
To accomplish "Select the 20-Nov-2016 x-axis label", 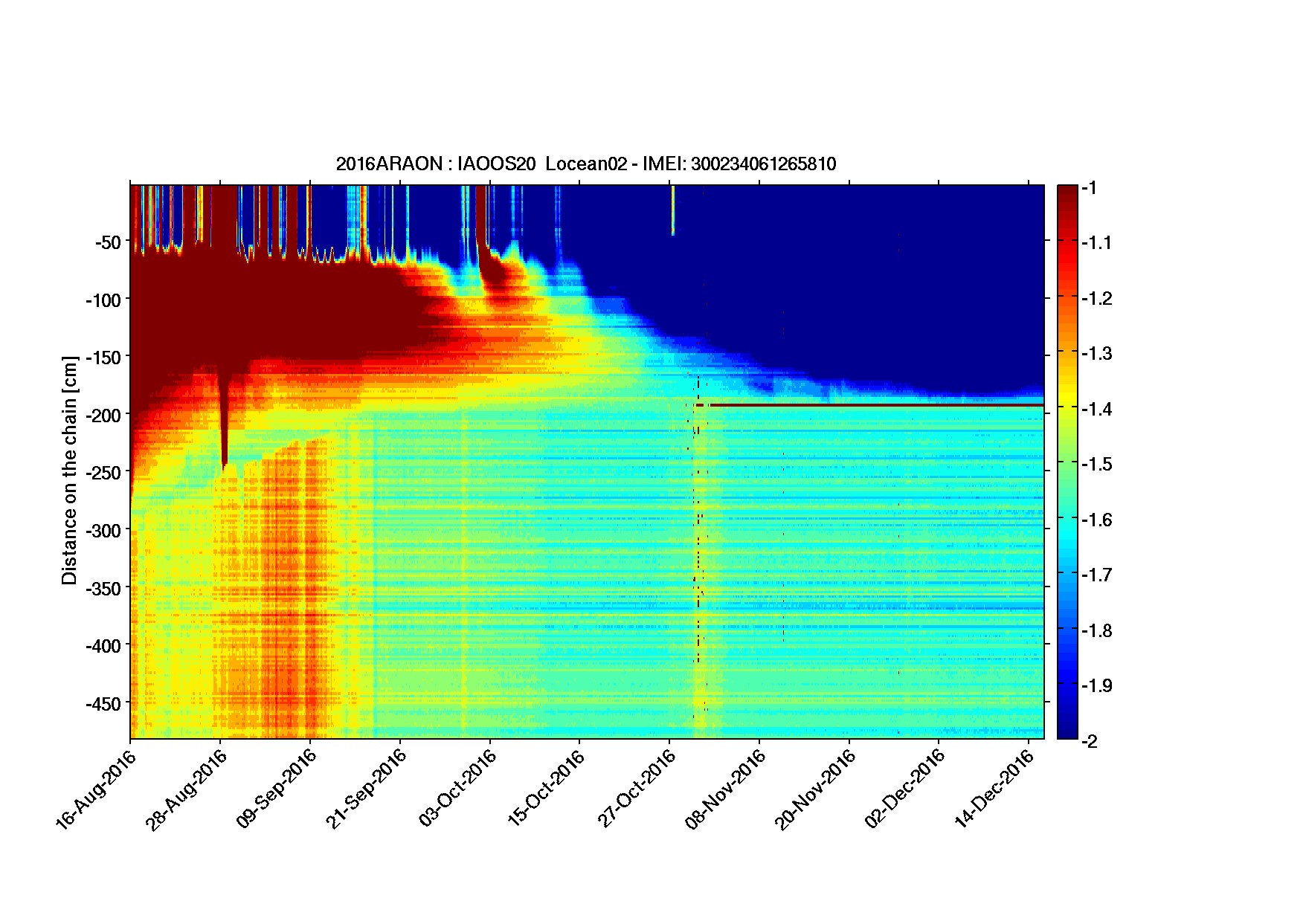I will point(815,789).
